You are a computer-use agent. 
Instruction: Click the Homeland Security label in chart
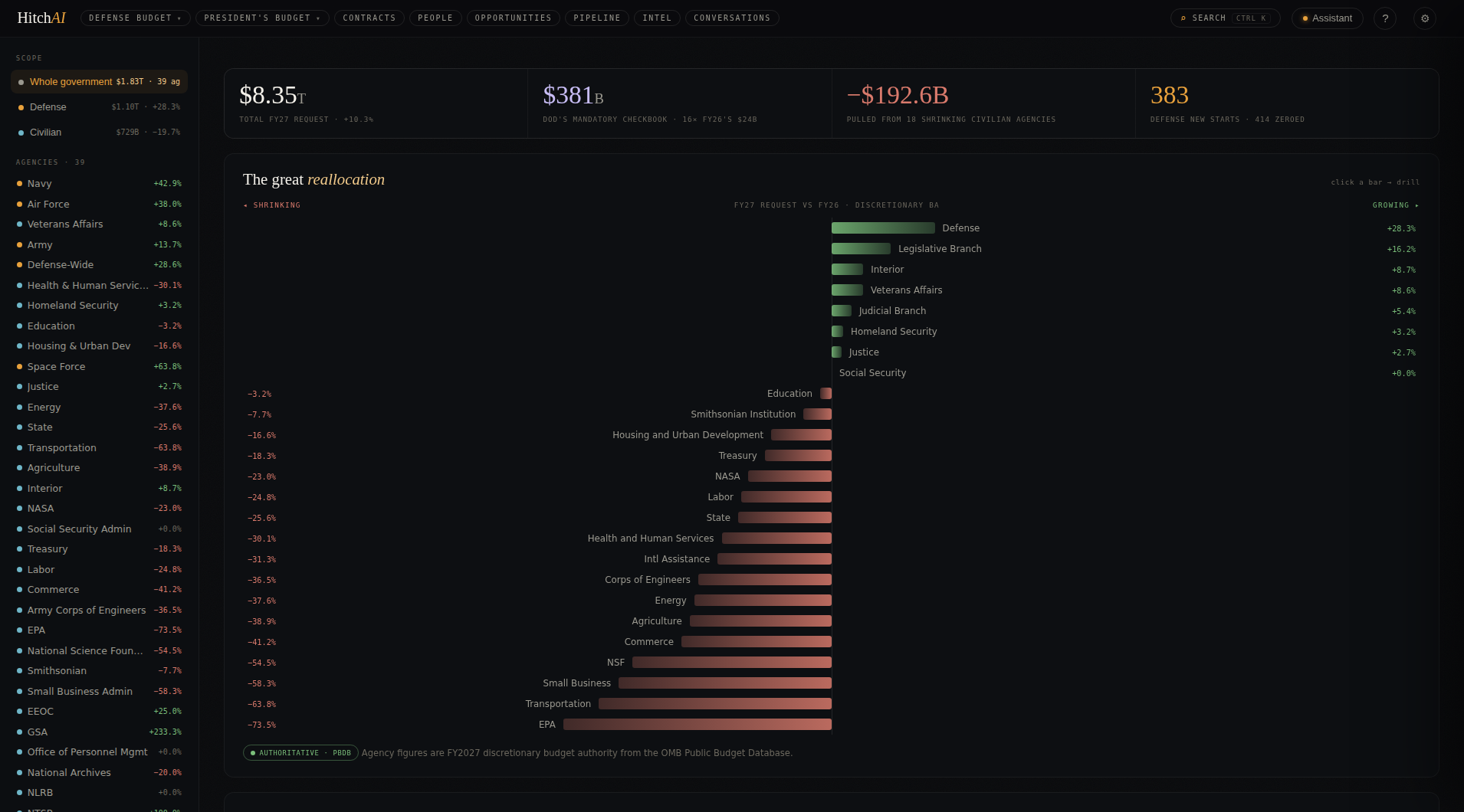coord(894,332)
